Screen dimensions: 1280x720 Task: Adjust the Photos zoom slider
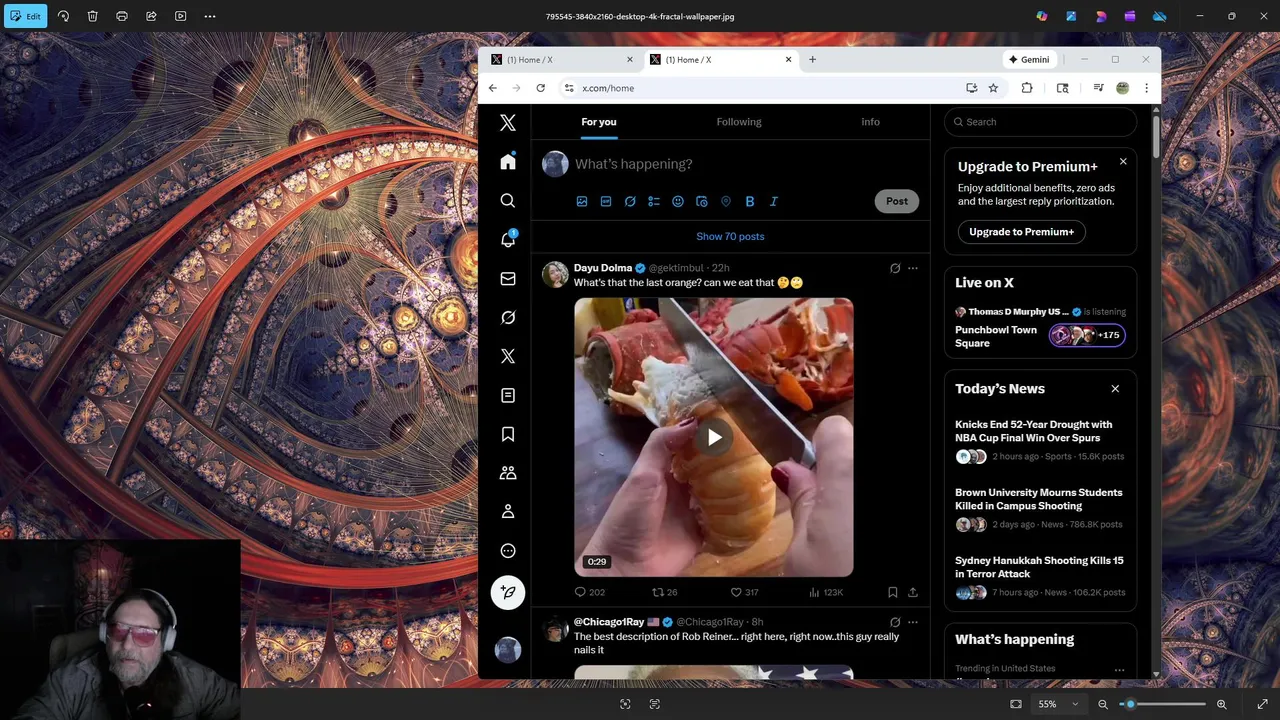1162,704
